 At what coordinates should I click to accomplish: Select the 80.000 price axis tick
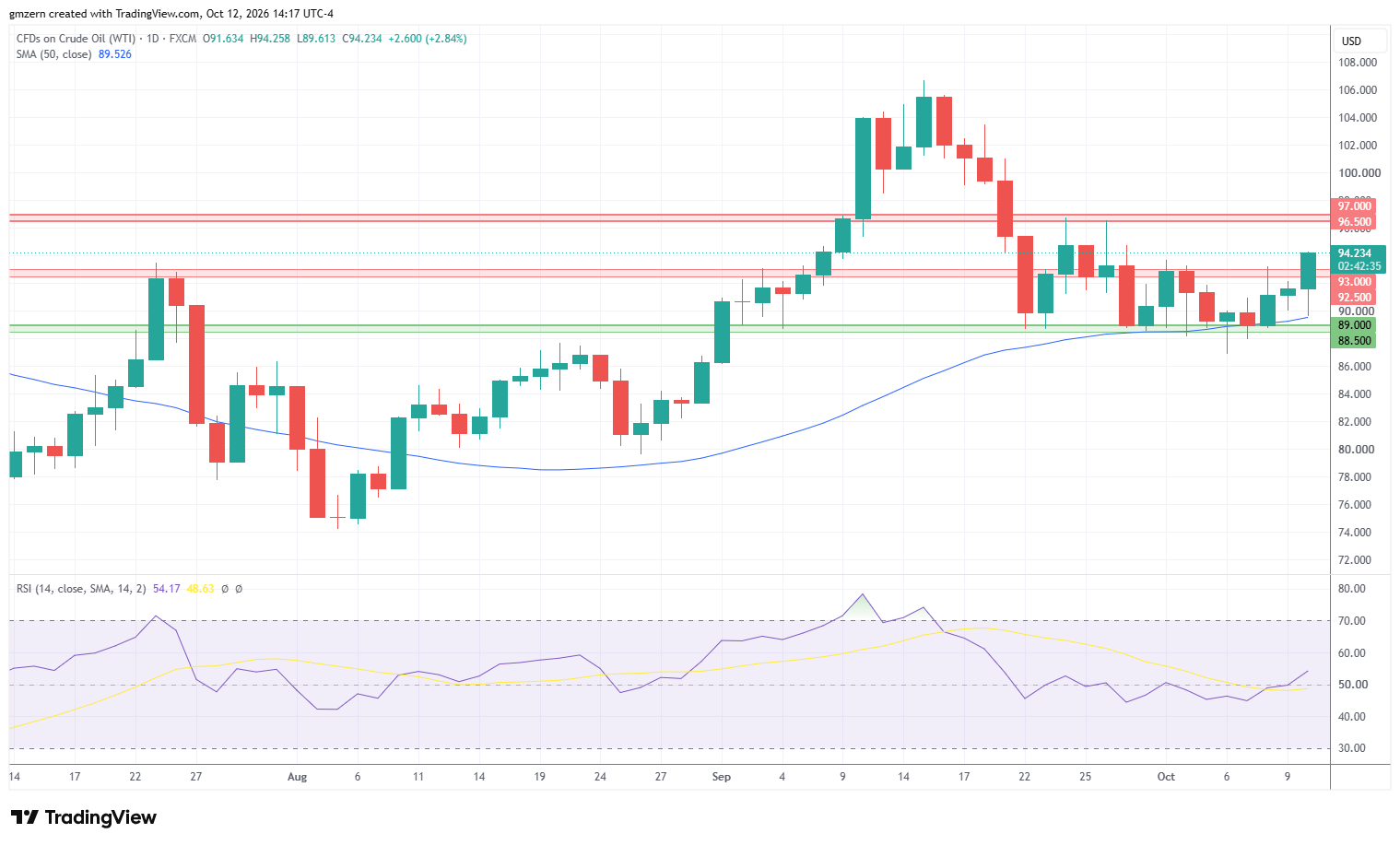coord(1357,450)
